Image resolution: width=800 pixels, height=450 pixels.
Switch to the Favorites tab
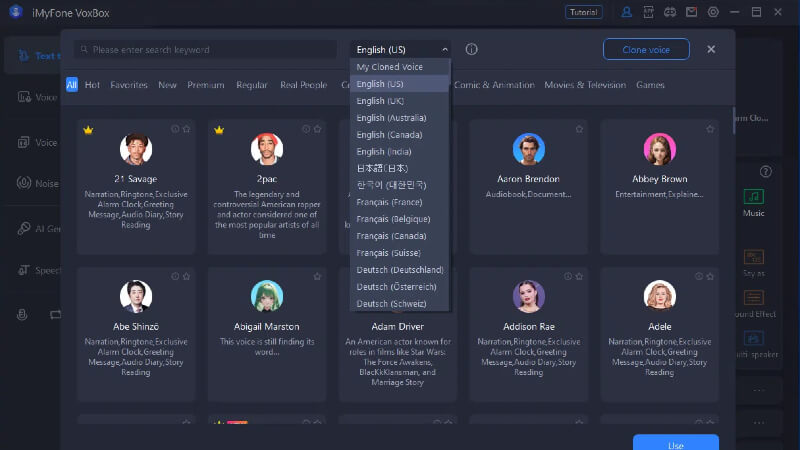click(x=129, y=85)
